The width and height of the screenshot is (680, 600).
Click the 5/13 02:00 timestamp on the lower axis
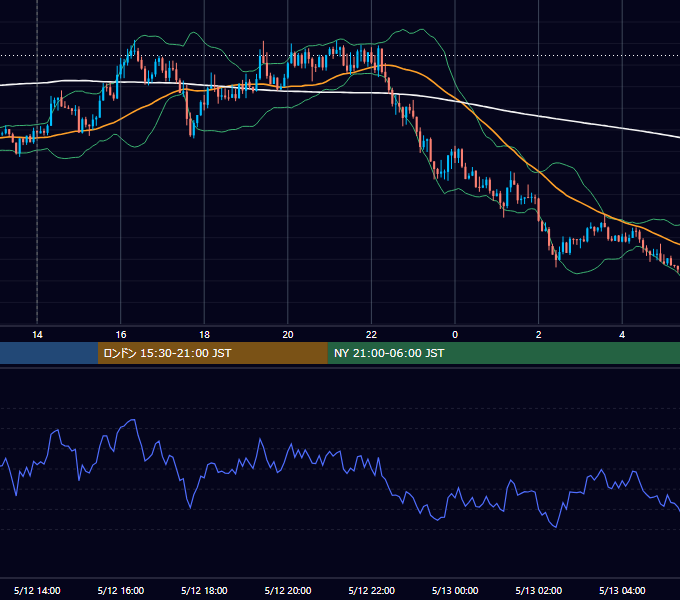[539, 590]
